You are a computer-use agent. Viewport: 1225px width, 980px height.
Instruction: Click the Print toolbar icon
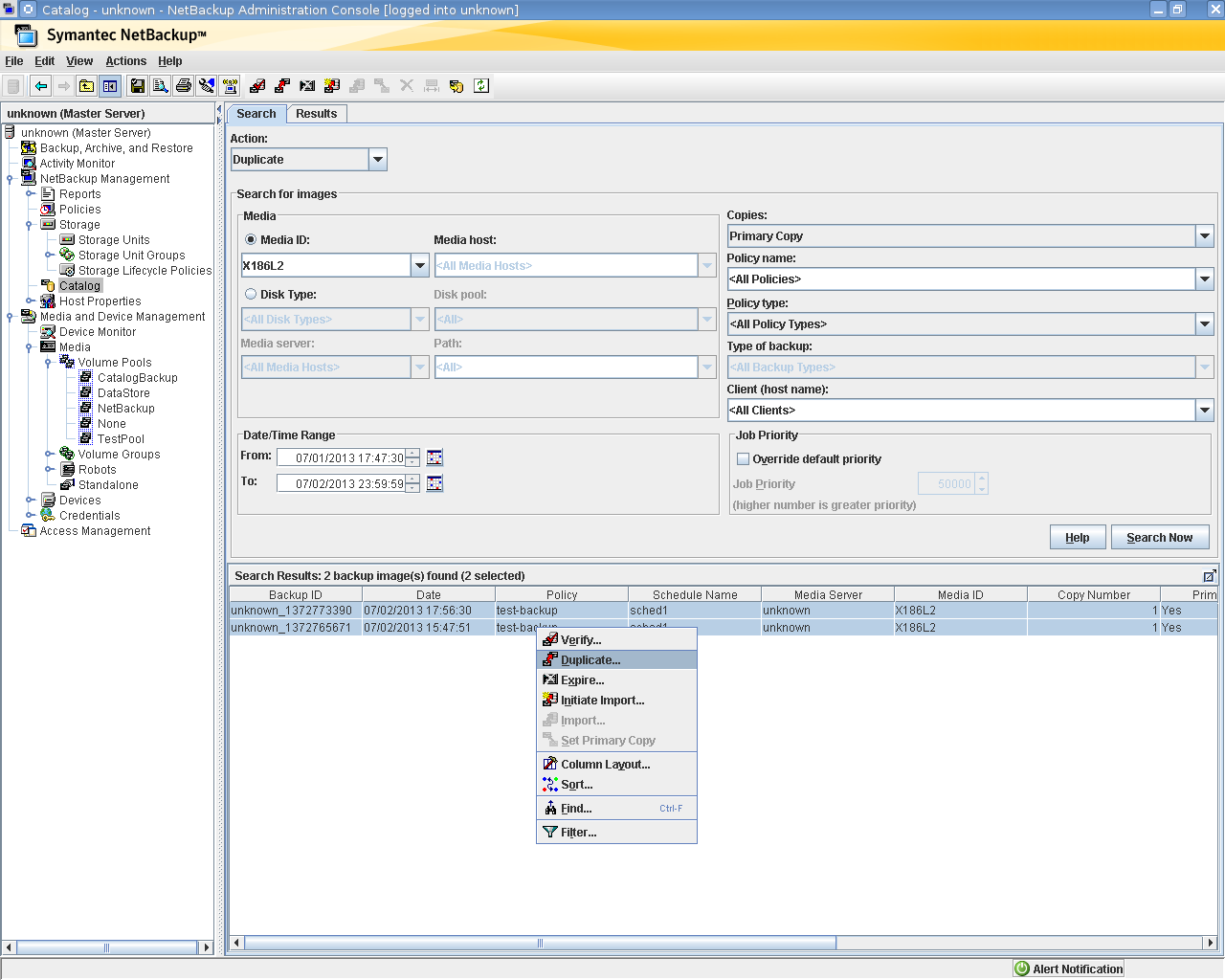184,86
